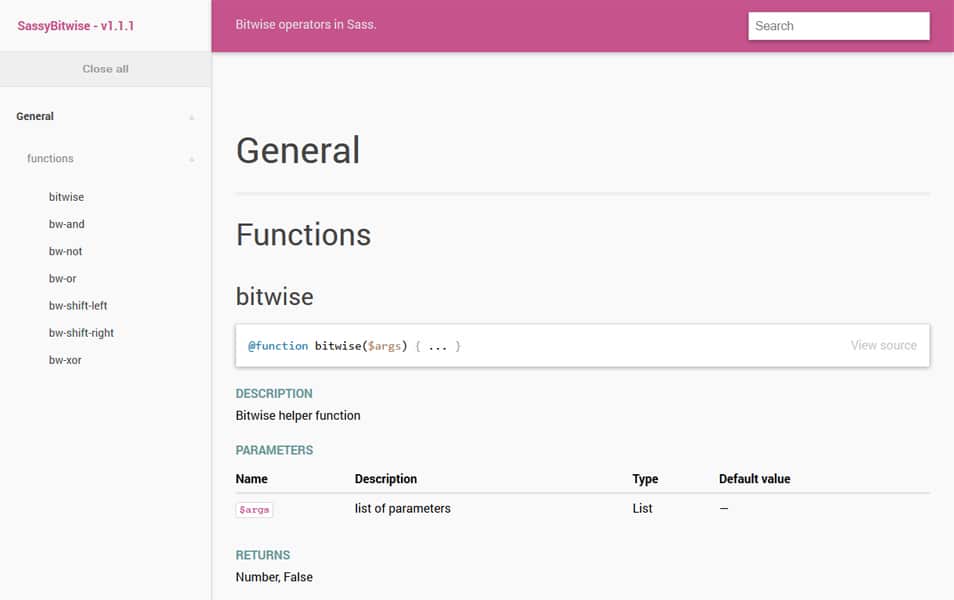
Task: Select bw-xor from the function list
Action: (63, 360)
